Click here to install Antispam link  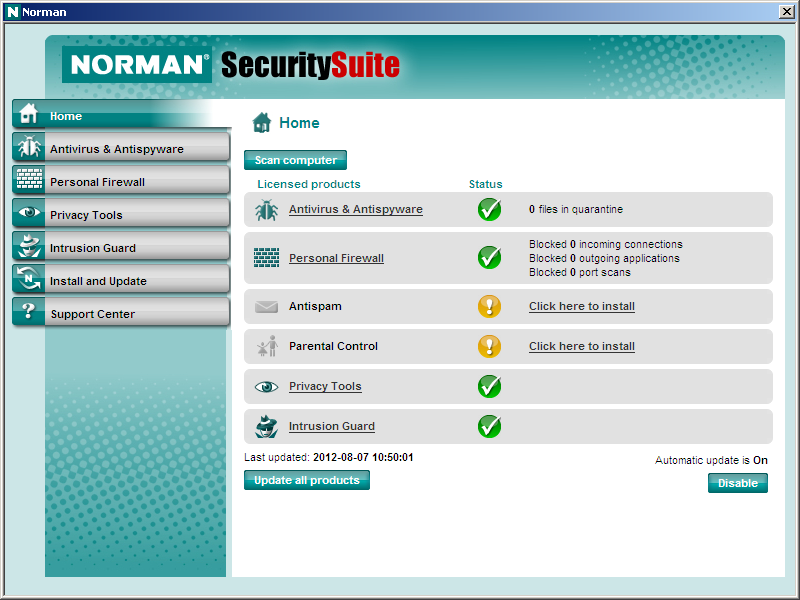pyautogui.click(x=581, y=307)
